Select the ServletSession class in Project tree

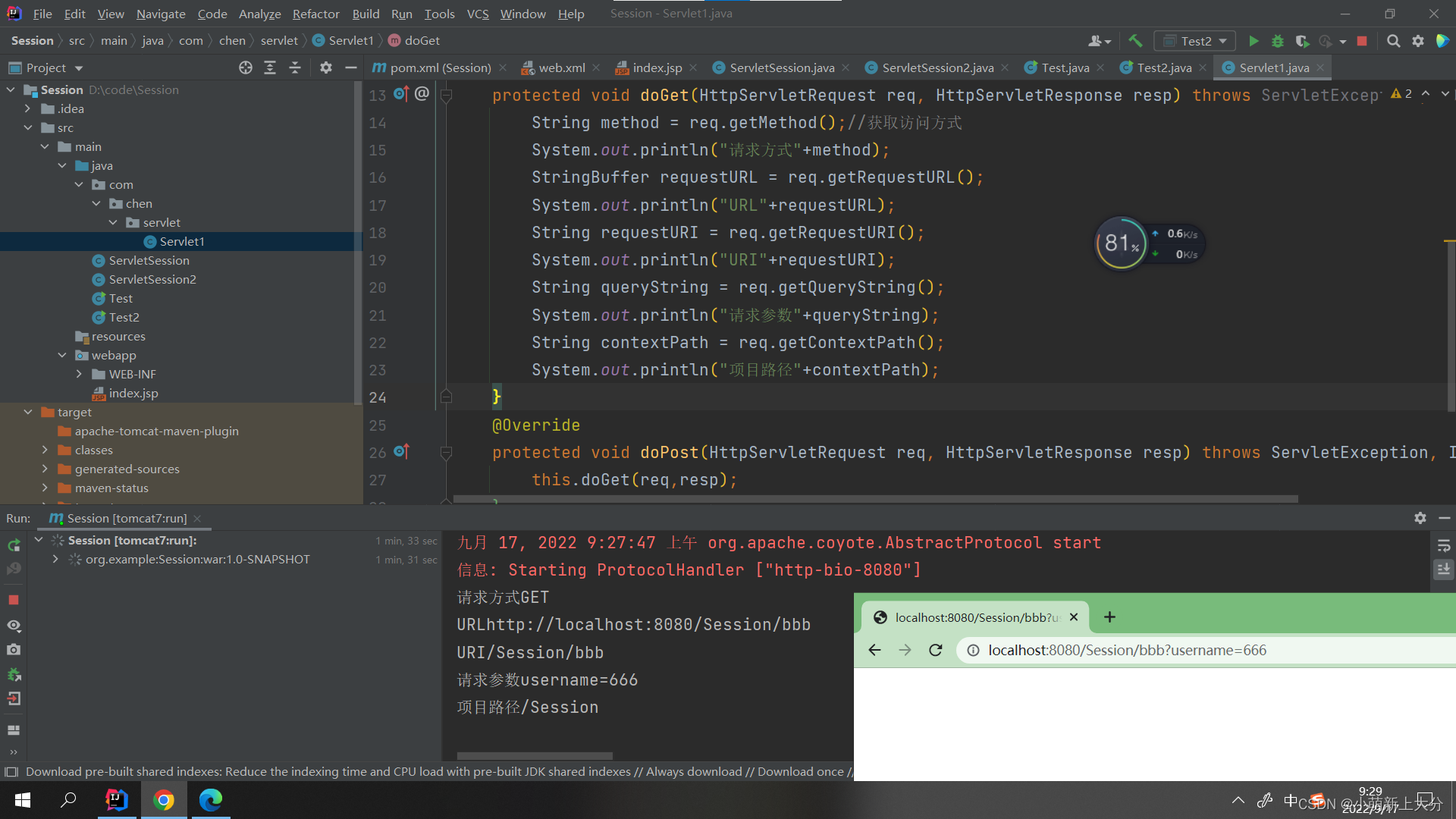pos(149,260)
